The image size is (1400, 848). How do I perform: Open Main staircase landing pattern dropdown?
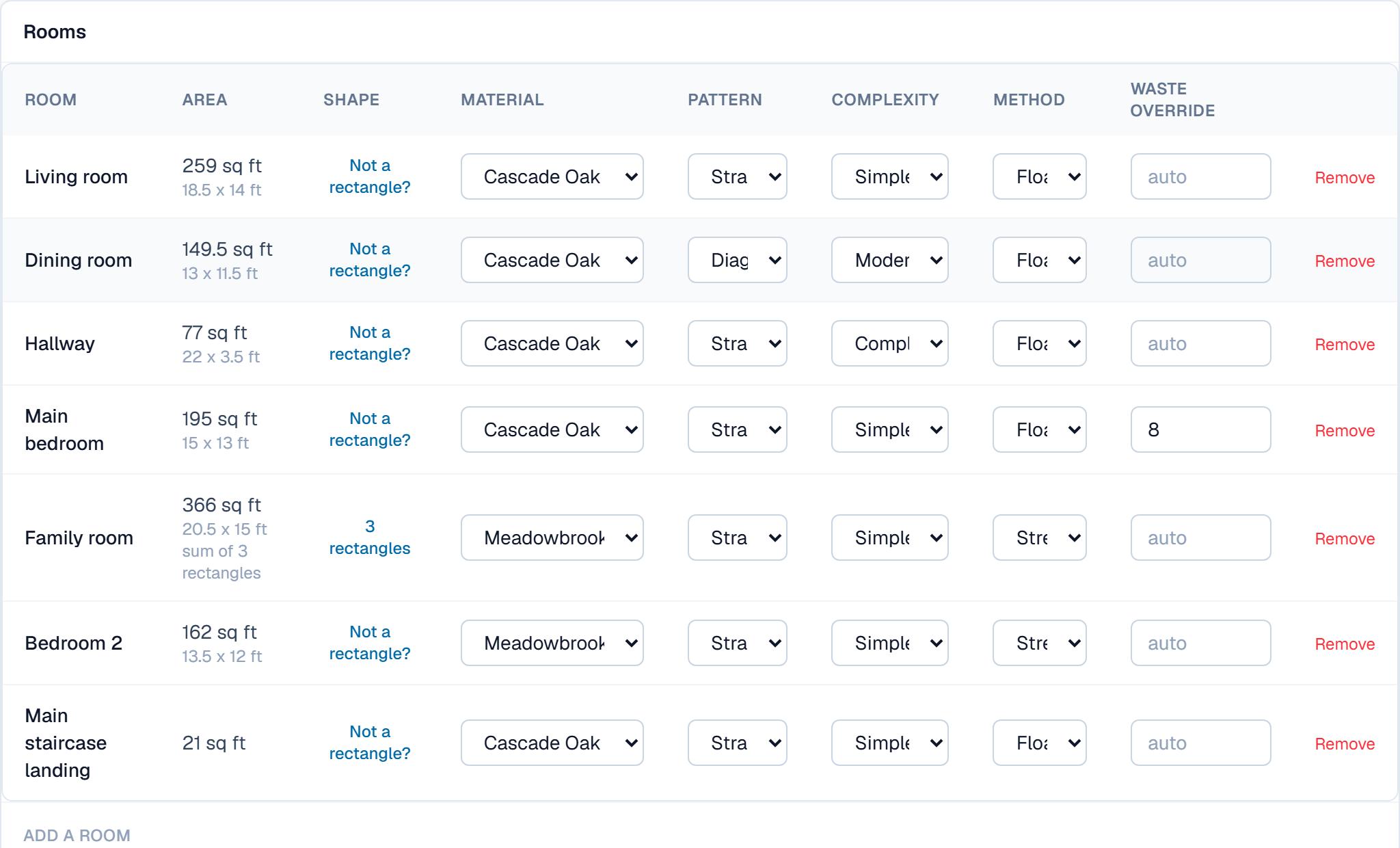coord(737,743)
